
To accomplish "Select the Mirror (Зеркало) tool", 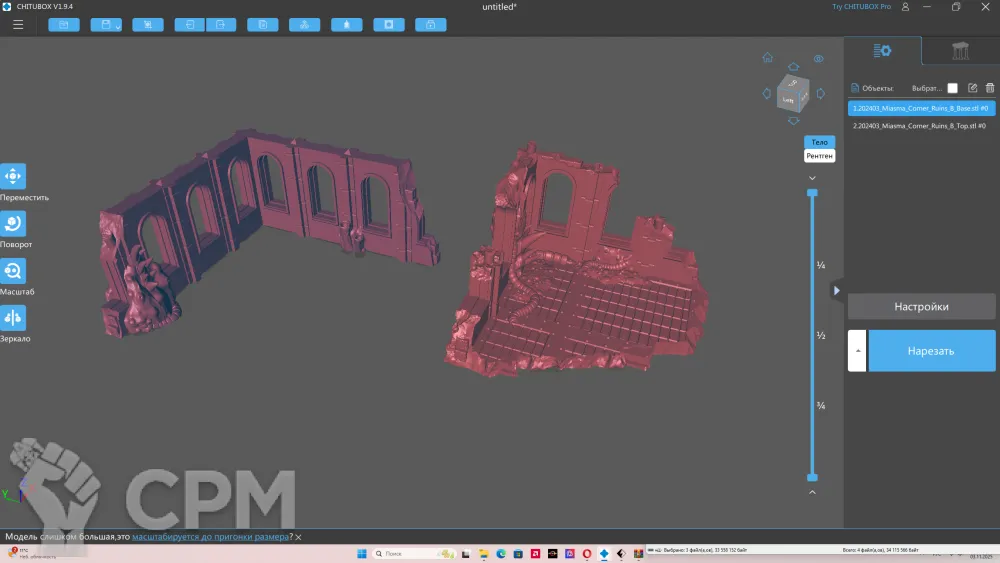I will (x=13, y=318).
